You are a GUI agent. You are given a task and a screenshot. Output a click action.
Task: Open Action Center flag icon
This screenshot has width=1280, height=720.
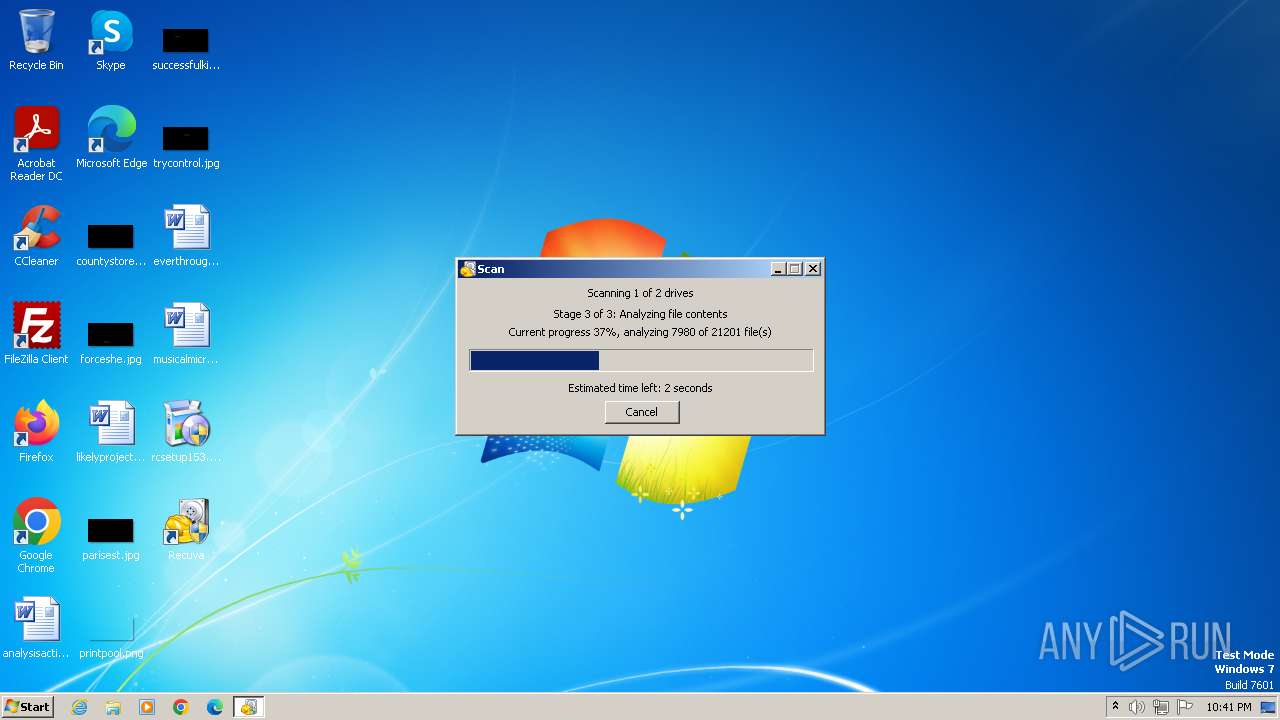click(1185, 707)
